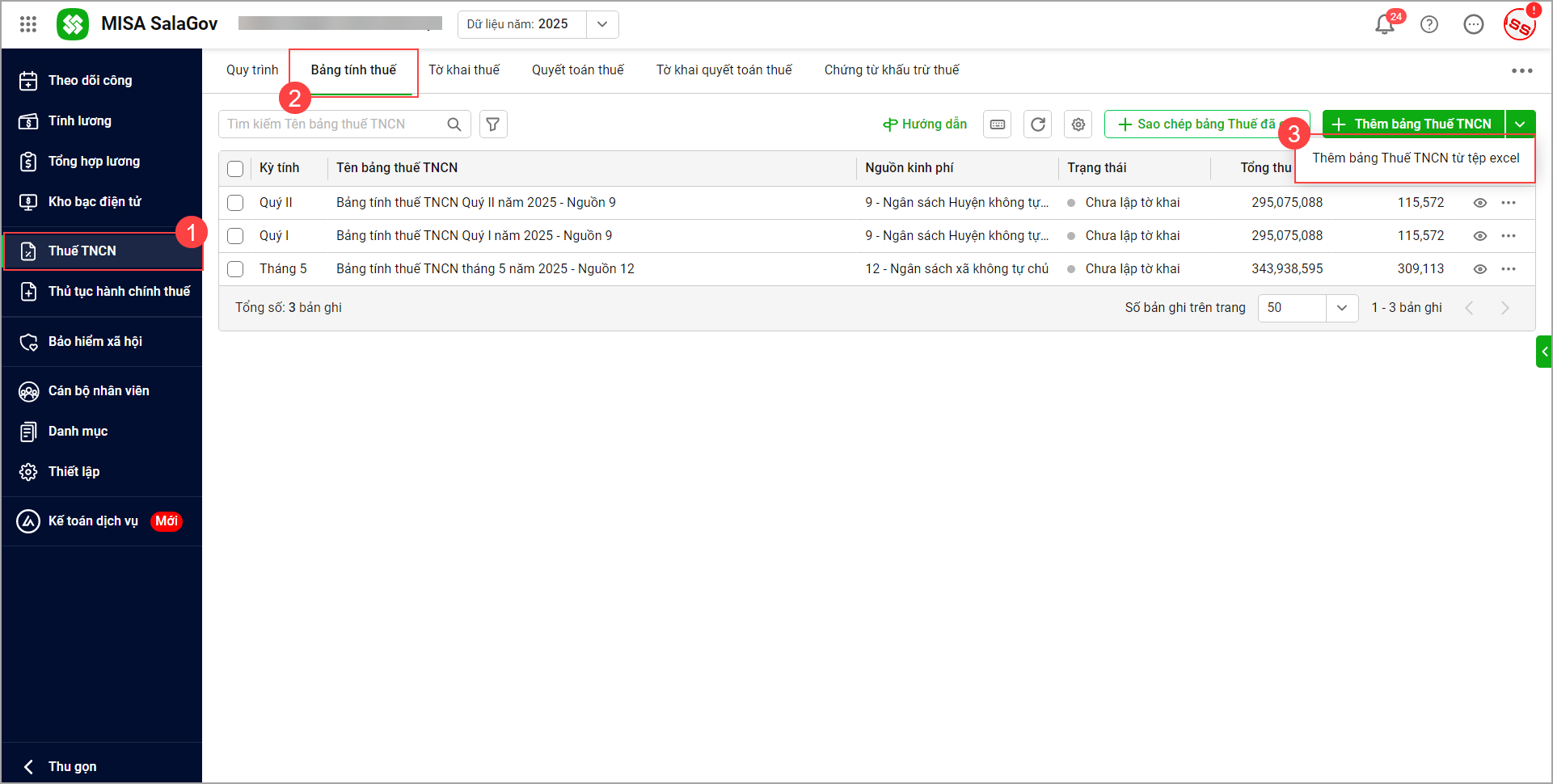Click the Thêm bảng Thuế TNCN button

click(1413, 124)
